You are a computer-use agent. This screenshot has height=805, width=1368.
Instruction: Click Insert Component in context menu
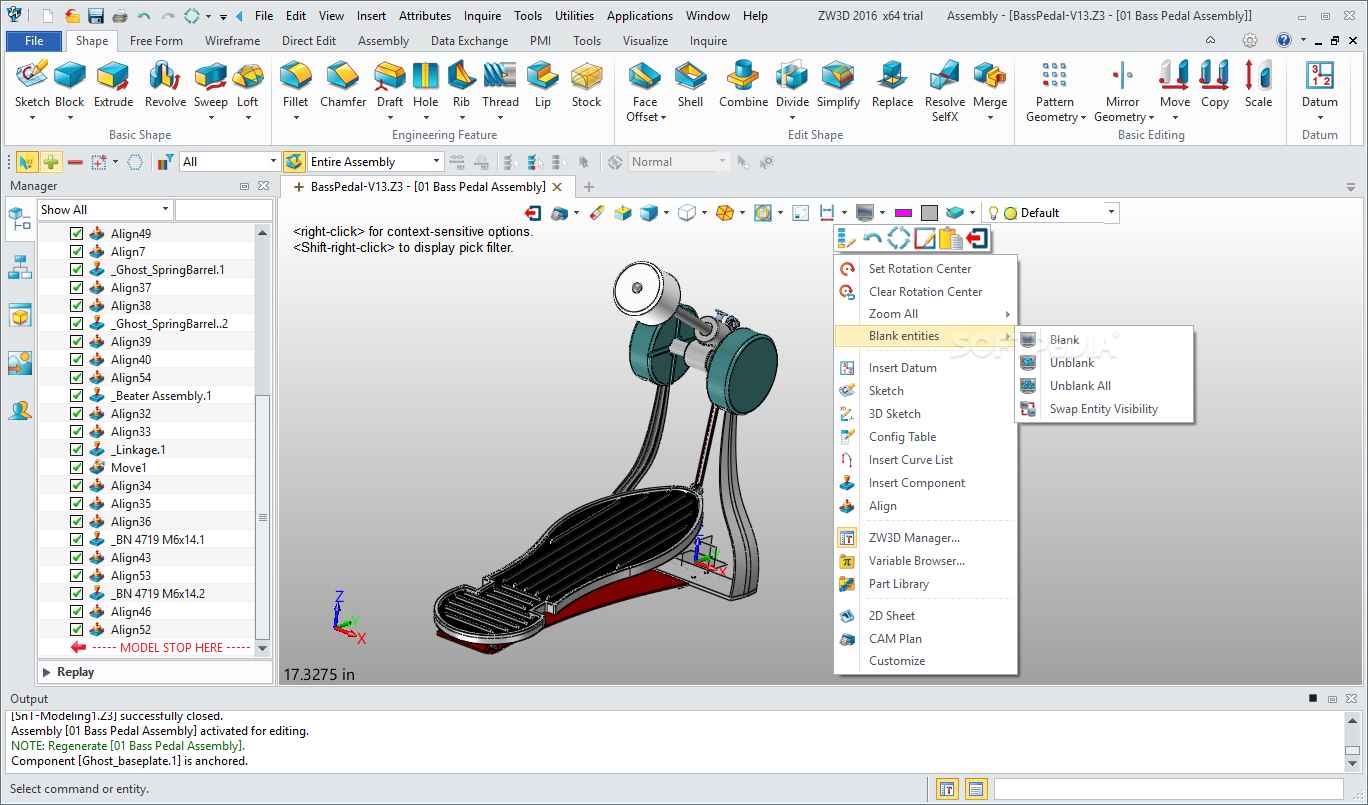tap(916, 483)
